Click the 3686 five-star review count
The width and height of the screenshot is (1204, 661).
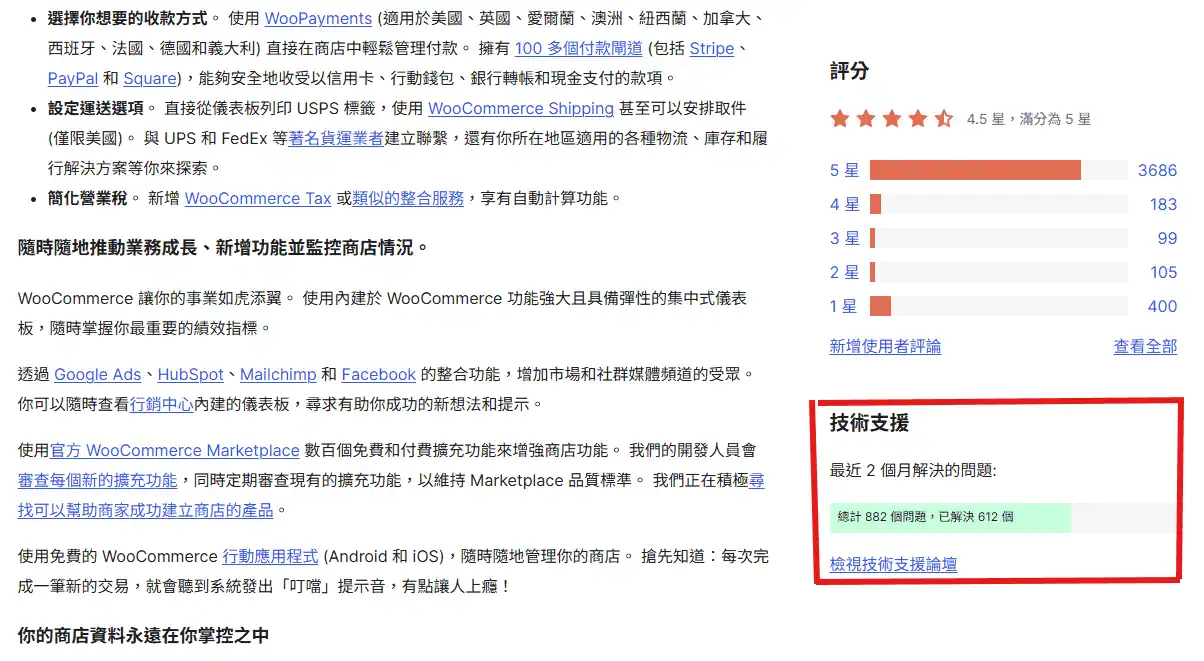1157,170
